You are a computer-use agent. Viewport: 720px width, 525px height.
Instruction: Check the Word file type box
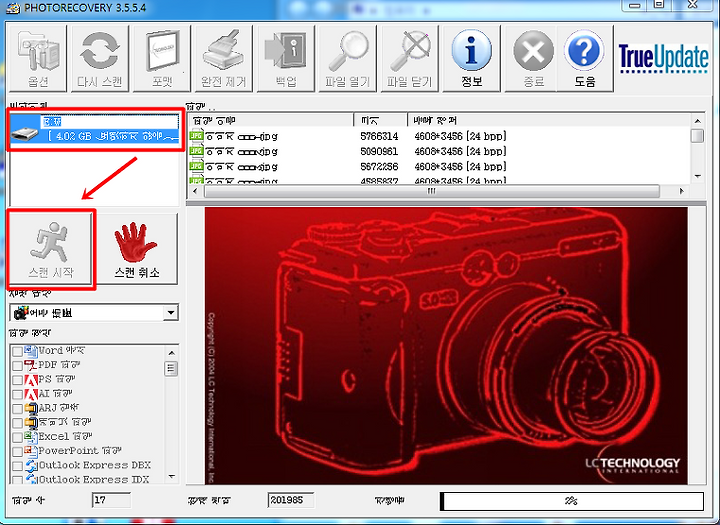click(x=17, y=352)
